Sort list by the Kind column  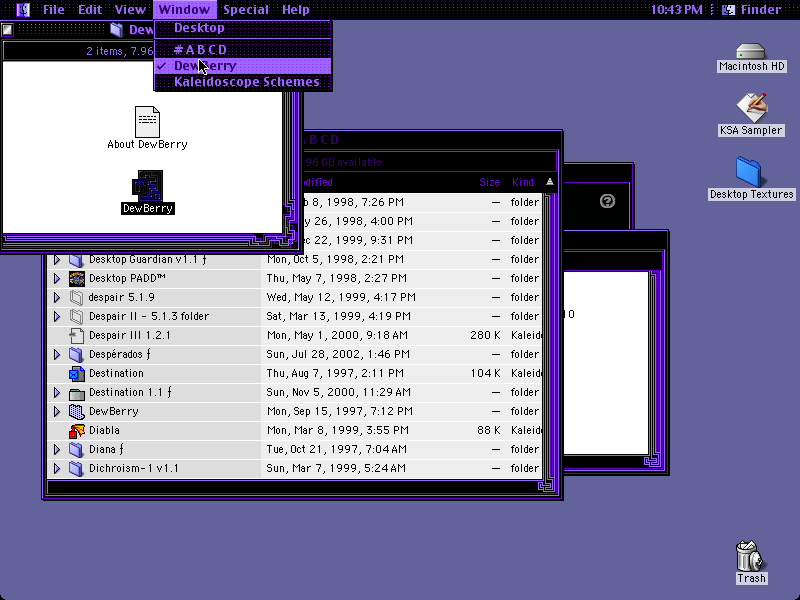click(x=522, y=182)
